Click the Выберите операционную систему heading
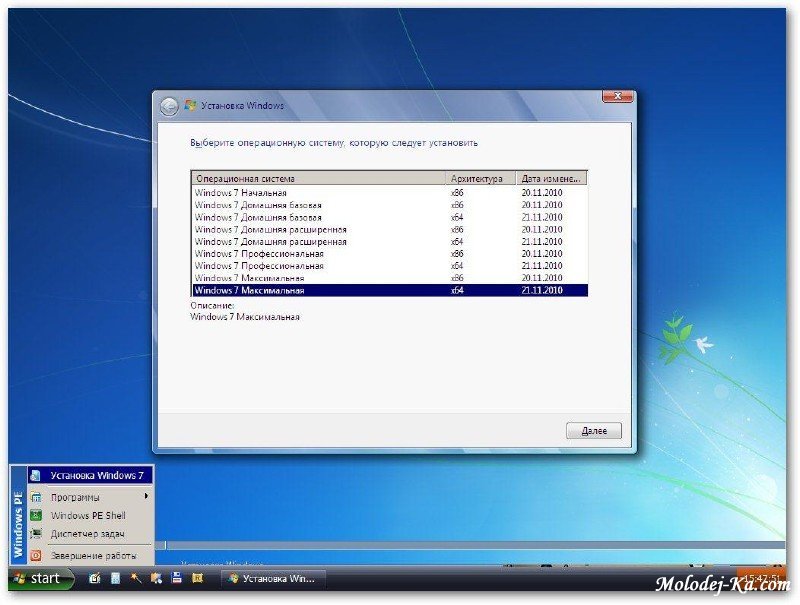The height and width of the screenshot is (605, 800). (x=334, y=143)
